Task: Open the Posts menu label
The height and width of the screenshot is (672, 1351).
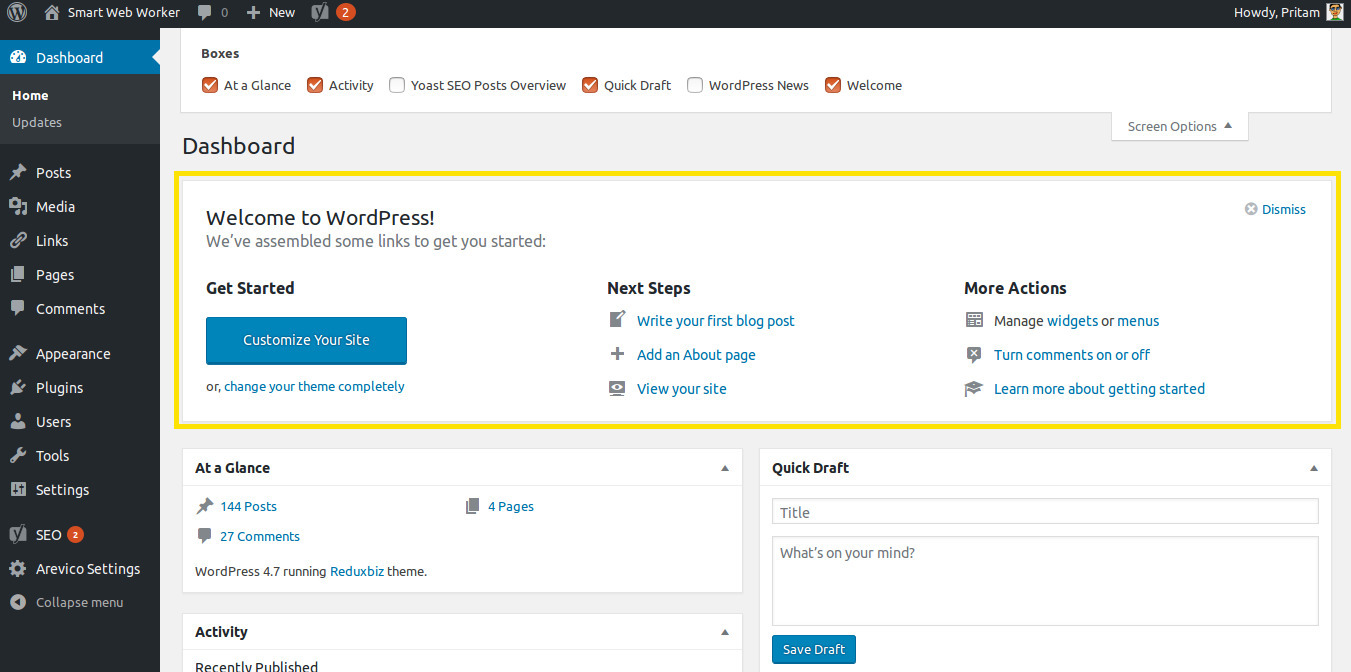Action: click(54, 172)
